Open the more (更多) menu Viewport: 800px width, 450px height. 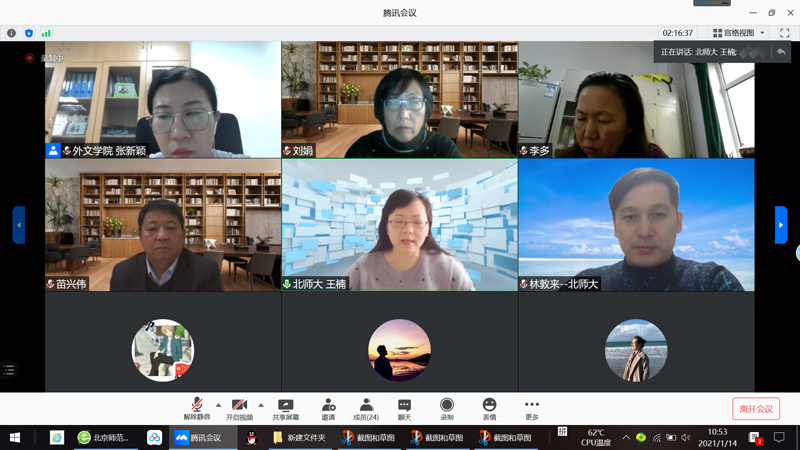(532, 408)
